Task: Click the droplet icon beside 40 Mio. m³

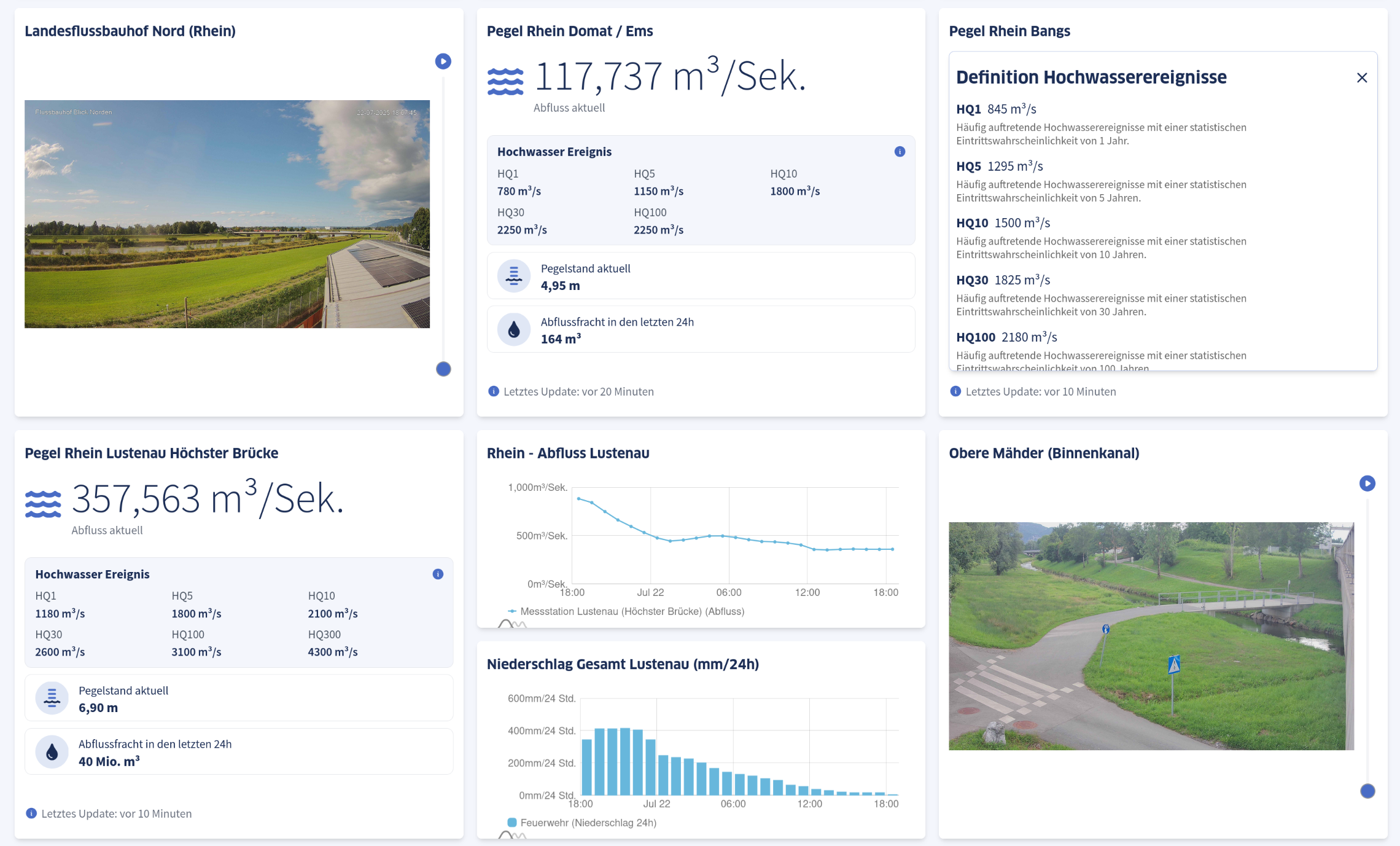Action: [52, 751]
